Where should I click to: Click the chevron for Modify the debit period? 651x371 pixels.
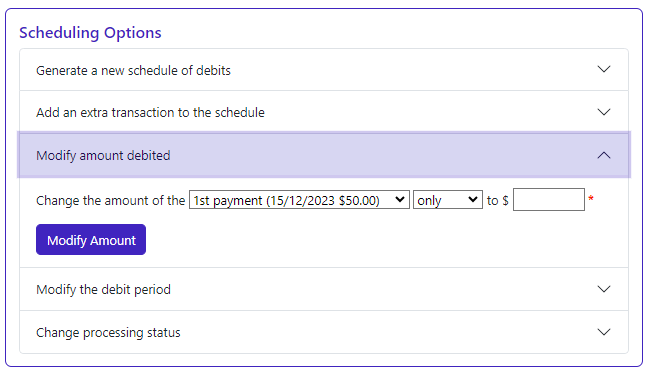pos(604,289)
